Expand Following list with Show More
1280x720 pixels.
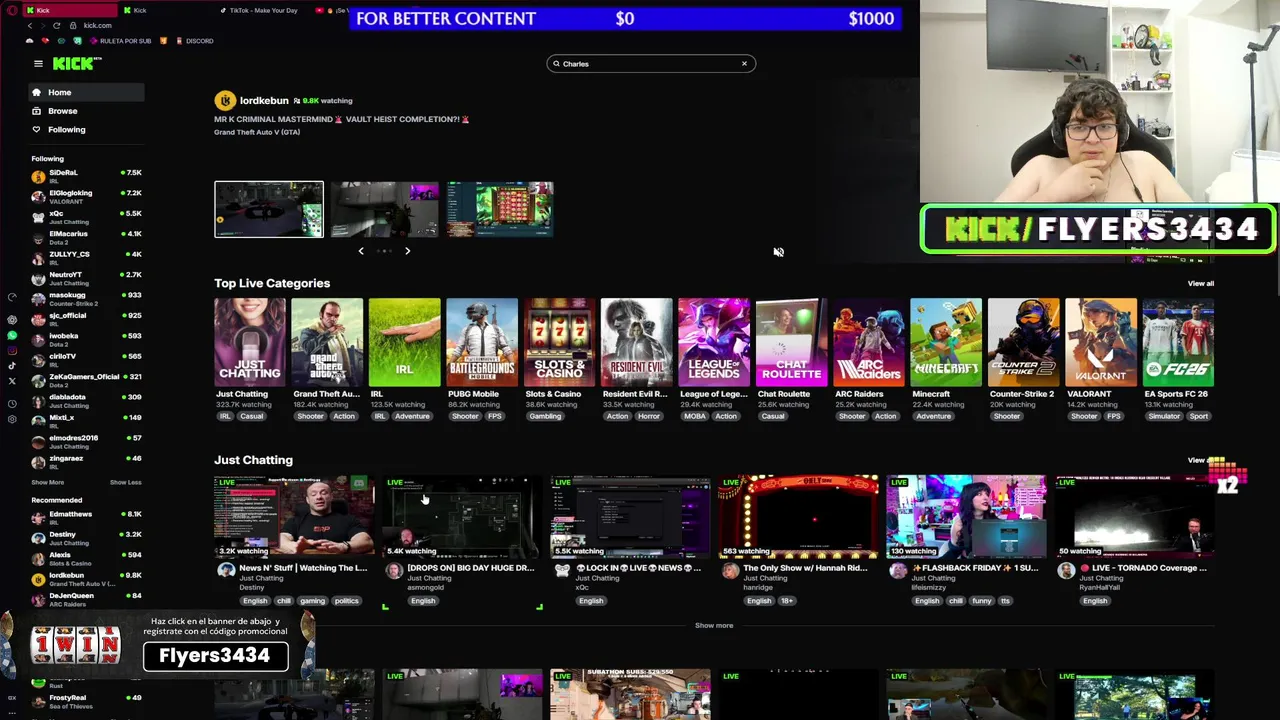(x=47, y=482)
